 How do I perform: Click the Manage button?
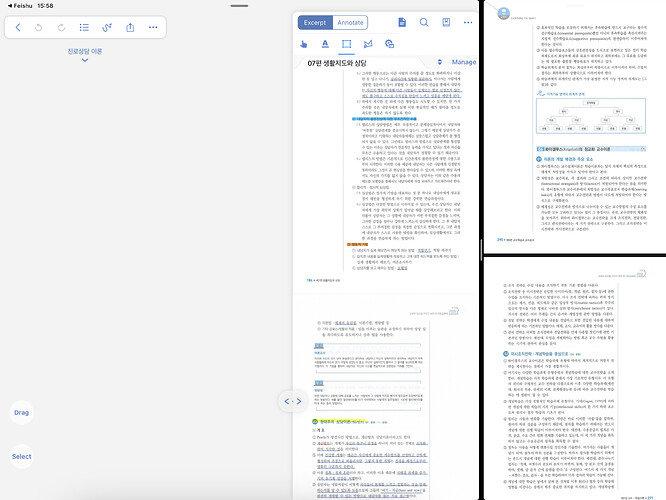[x=464, y=62]
